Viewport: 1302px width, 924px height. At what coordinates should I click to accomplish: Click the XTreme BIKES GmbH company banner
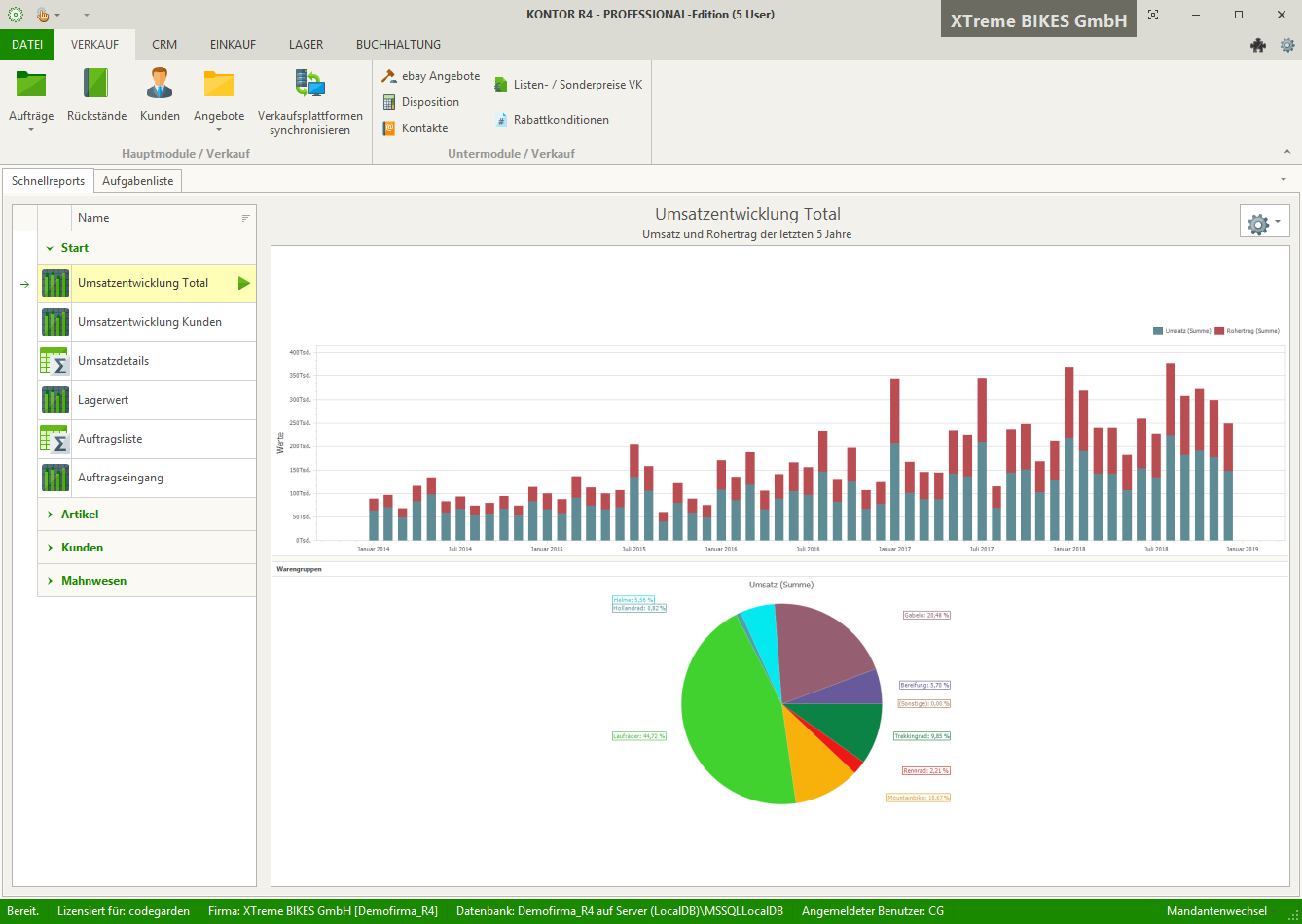tap(1038, 19)
